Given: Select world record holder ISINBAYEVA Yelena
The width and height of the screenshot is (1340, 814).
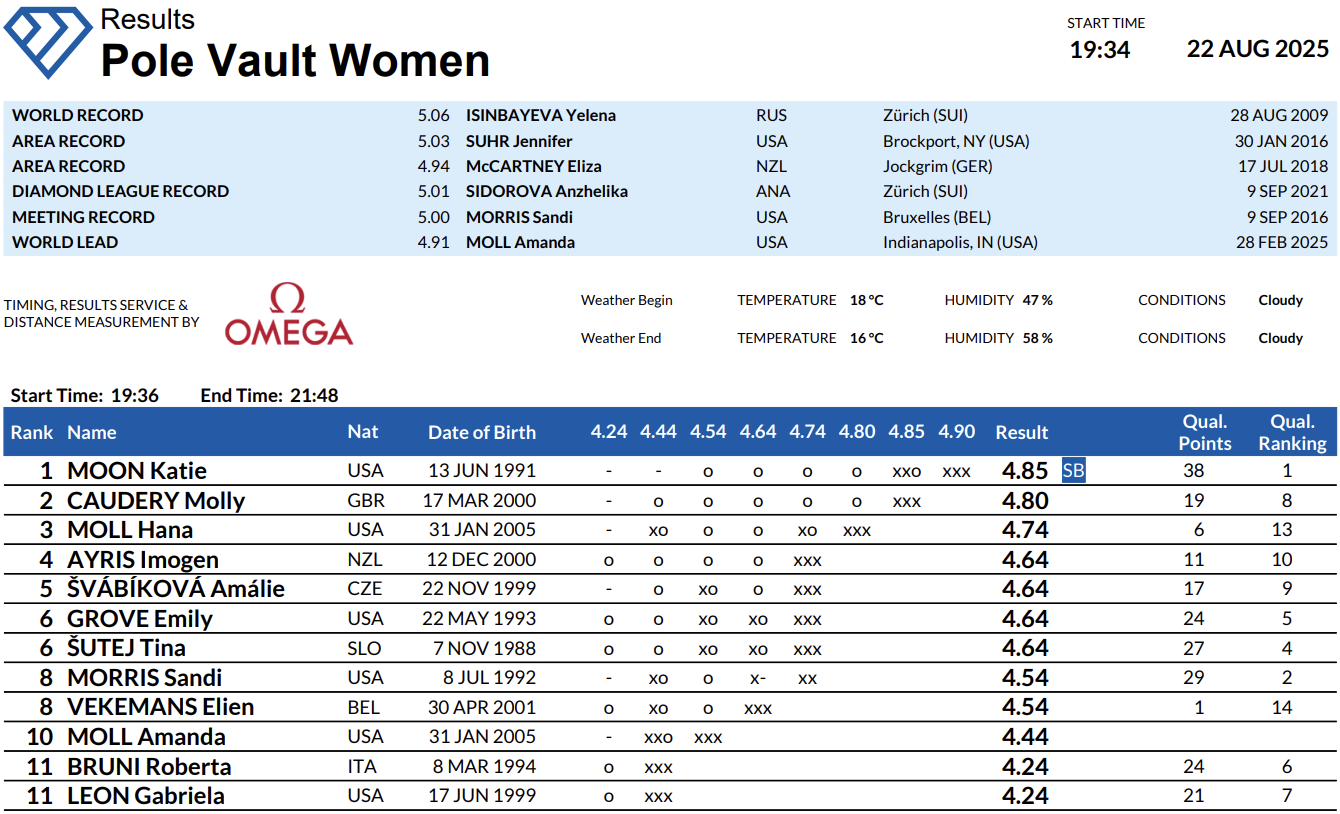Looking at the screenshot, I should [x=541, y=115].
